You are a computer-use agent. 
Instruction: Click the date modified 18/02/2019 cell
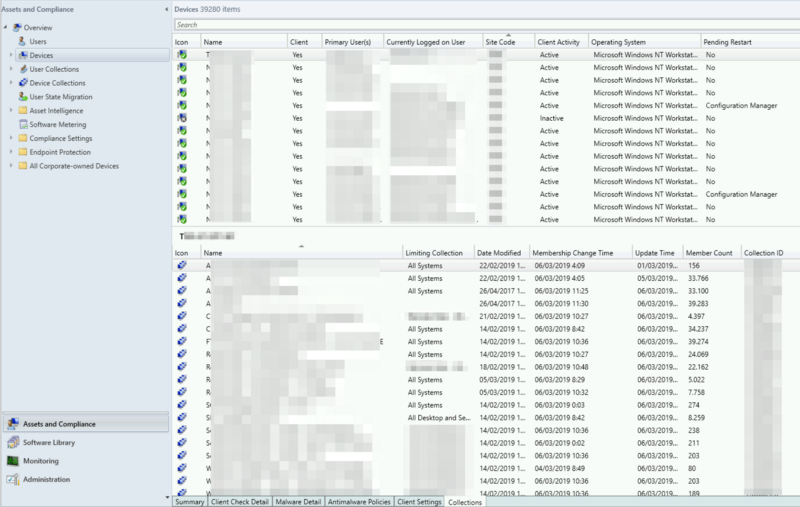tap(502, 367)
